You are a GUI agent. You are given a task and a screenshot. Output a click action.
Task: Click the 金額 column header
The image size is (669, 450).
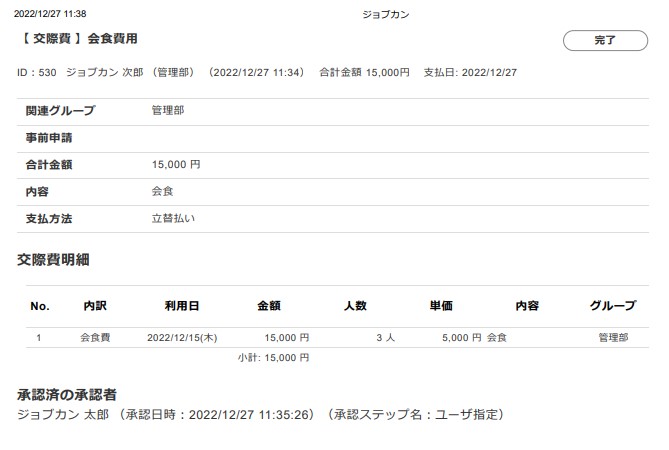269,306
